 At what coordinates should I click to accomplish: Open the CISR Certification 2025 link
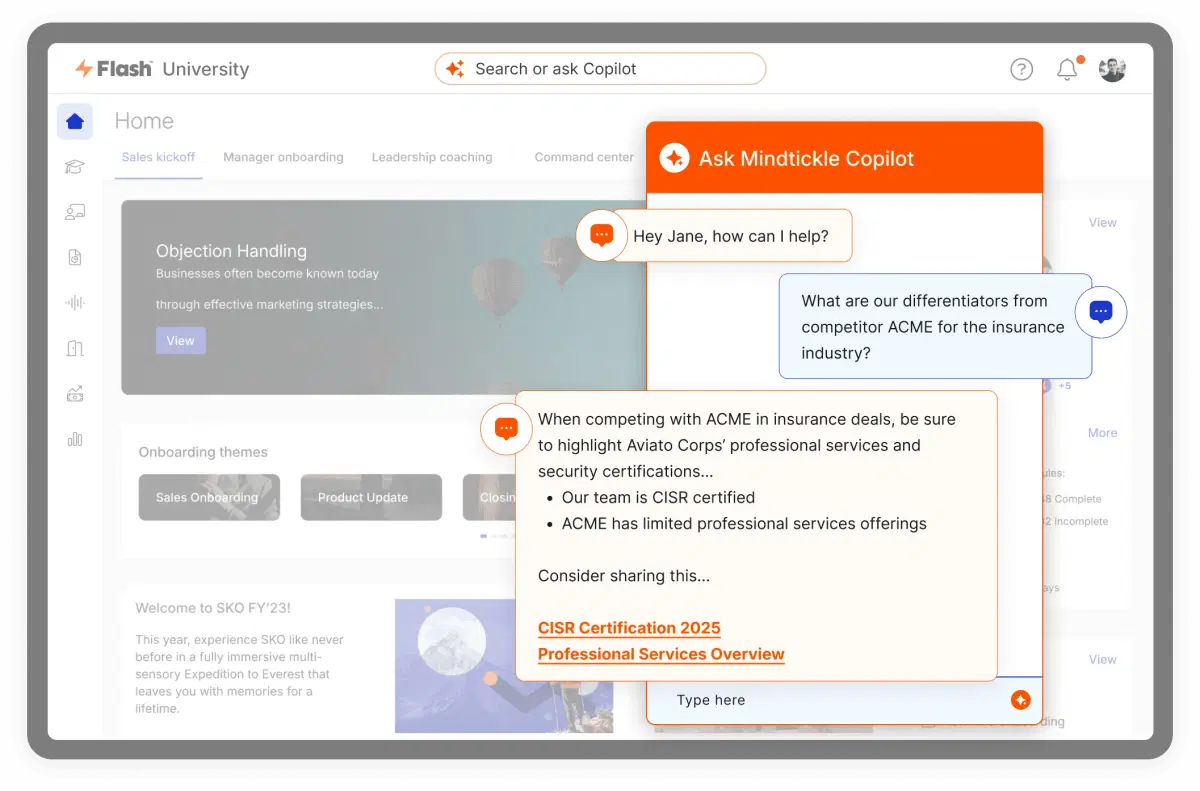629,628
